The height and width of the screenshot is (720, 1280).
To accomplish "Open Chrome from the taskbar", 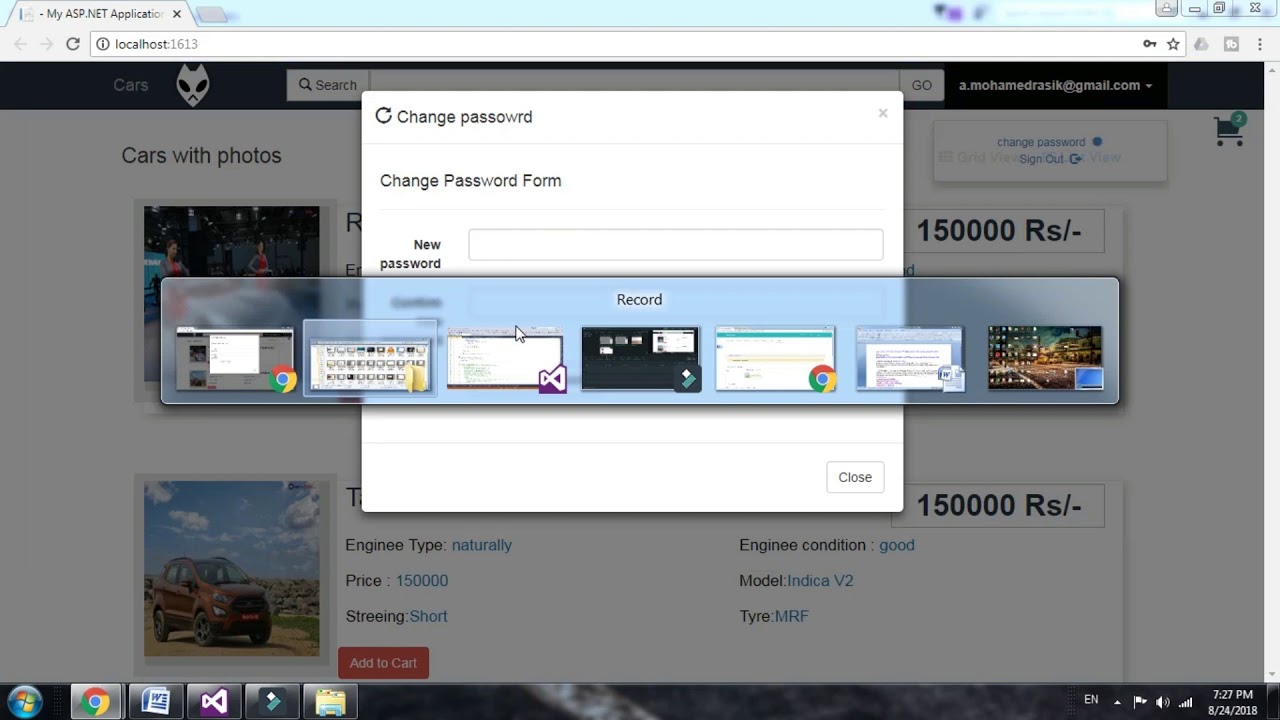I will click(x=96, y=702).
